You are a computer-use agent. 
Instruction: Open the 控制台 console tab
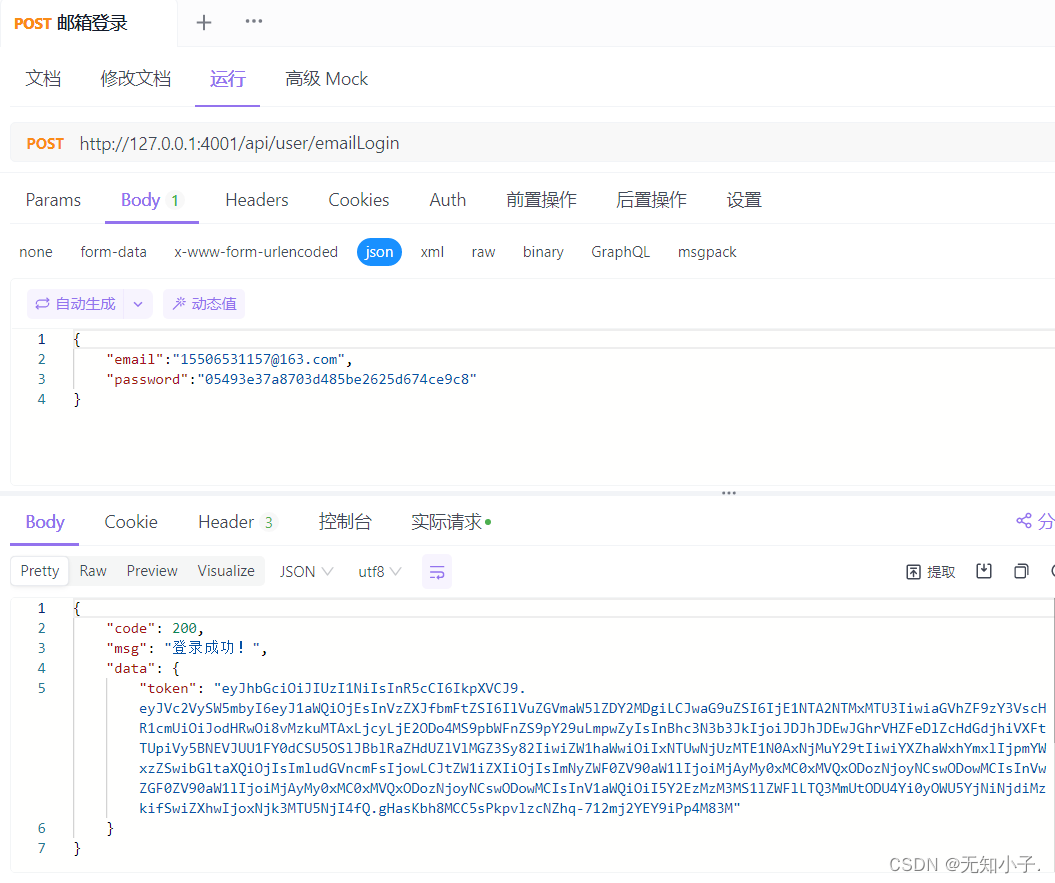[344, 522]
